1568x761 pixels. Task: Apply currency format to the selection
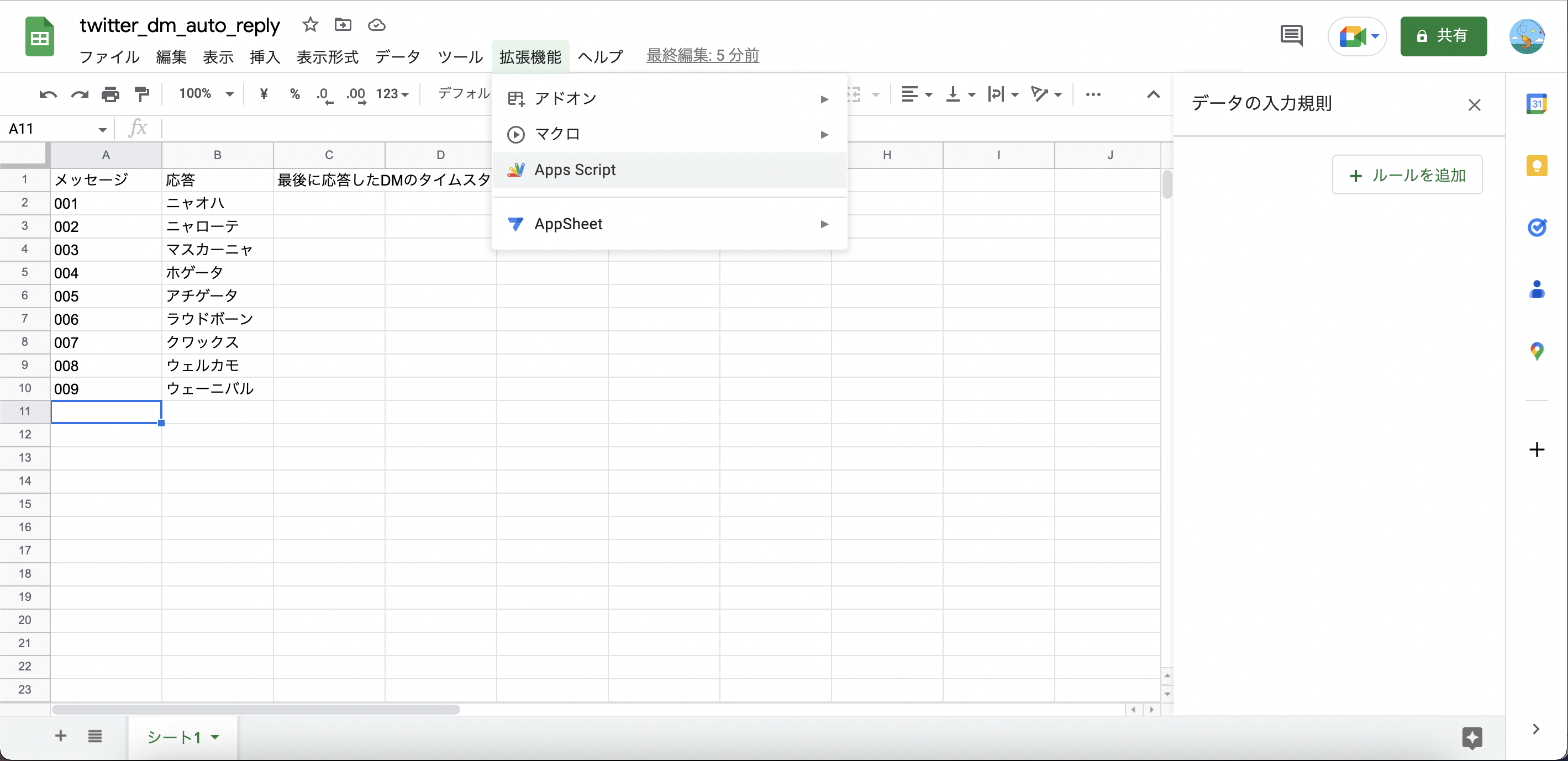click(264, 94)
